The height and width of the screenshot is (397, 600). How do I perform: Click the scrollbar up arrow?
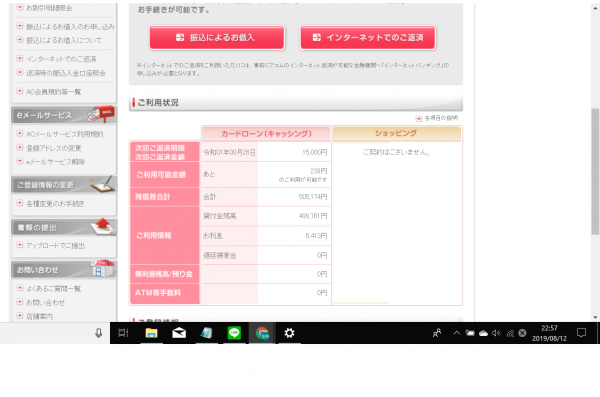click(595, 8)
